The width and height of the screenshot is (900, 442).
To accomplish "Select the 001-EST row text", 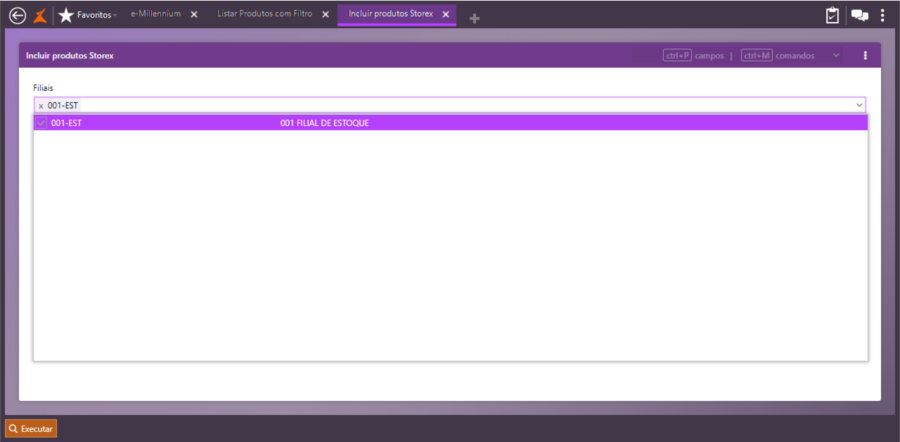I will point(66,123).
